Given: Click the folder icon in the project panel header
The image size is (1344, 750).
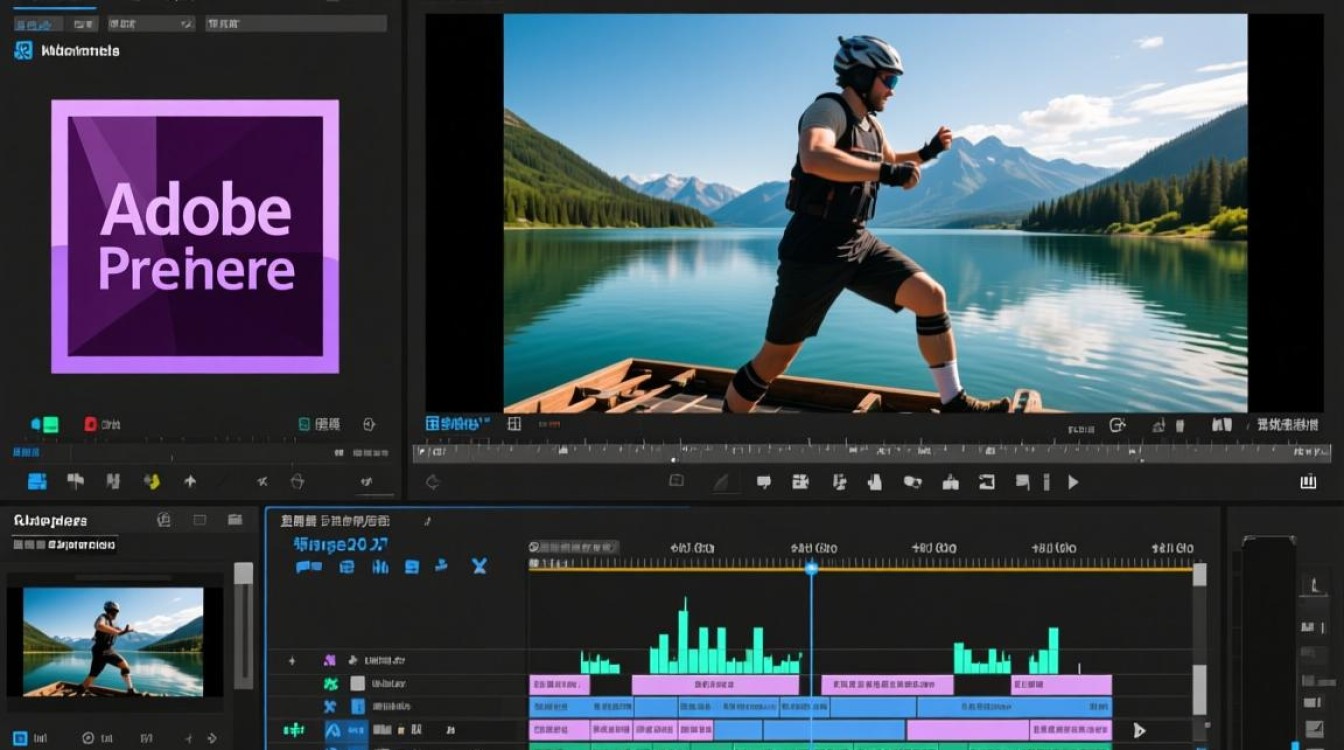Looking at the screenshot, I should click(235, 520).
